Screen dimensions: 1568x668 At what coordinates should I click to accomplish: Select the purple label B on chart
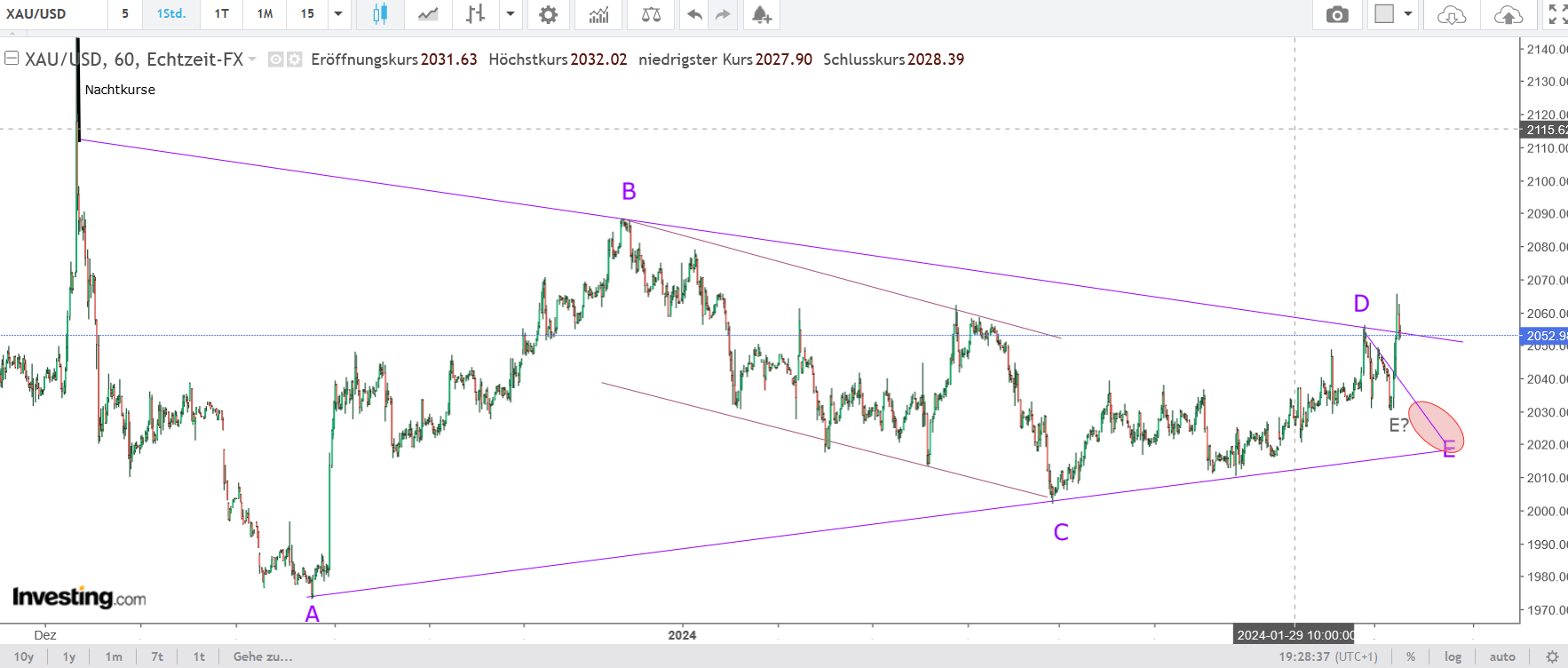pos(629,192)
